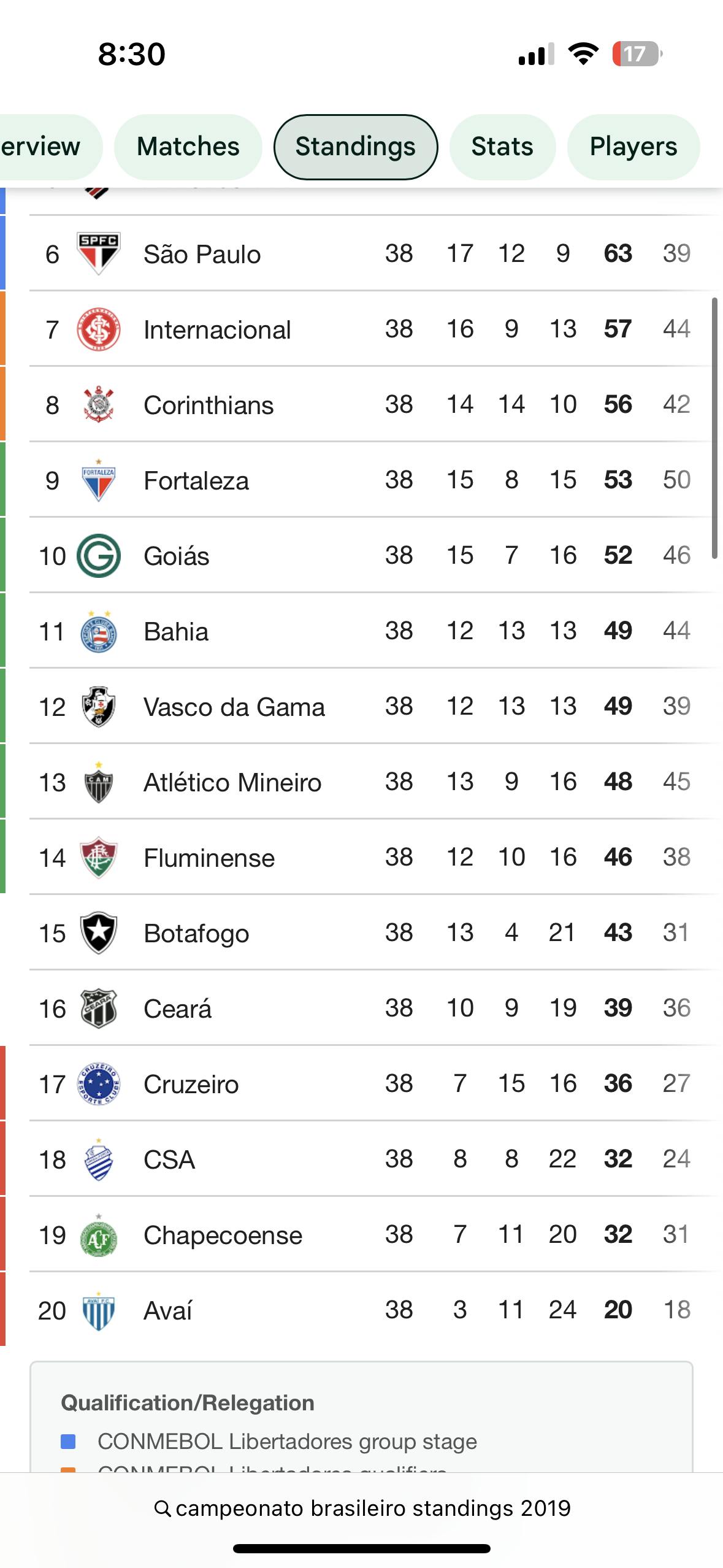
Task: Select the Standings tab
Action: (x=356, y=147)
